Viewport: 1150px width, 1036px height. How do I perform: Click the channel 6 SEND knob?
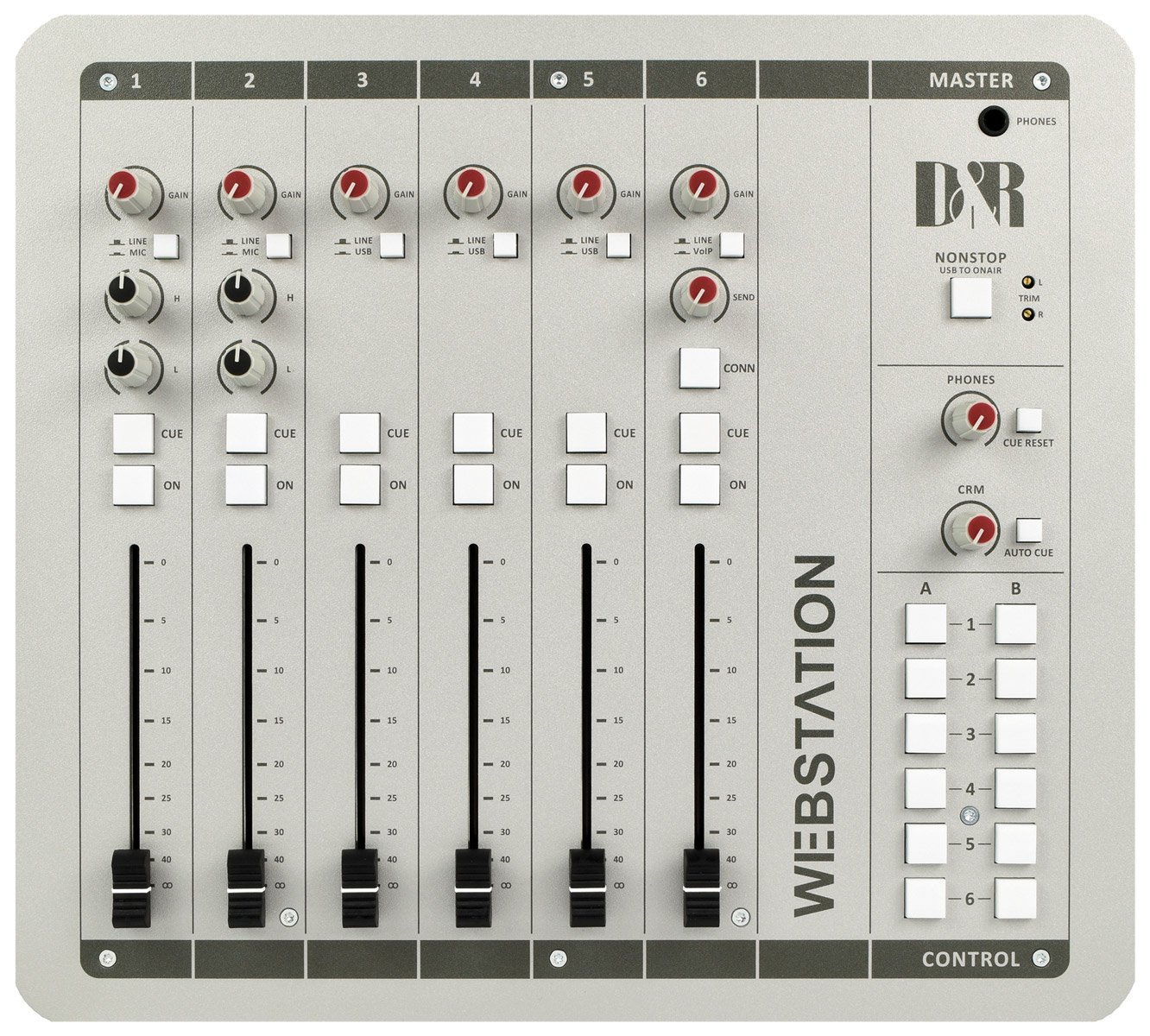pos(698,294)
